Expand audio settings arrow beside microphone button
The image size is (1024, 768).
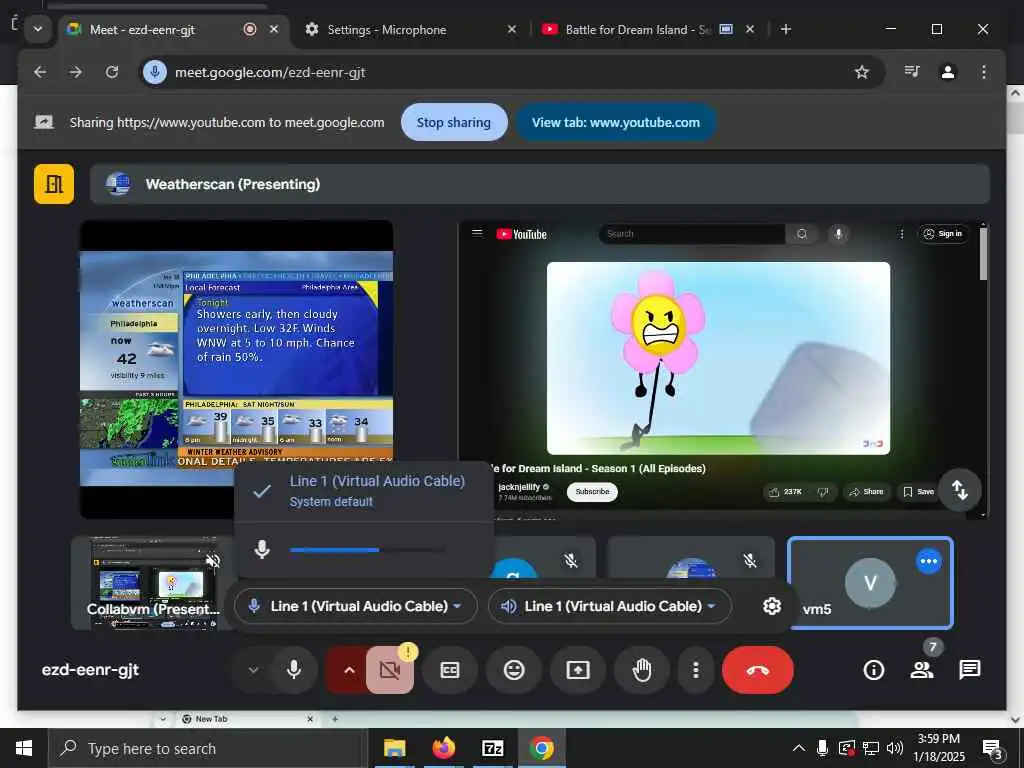(253, 670)
